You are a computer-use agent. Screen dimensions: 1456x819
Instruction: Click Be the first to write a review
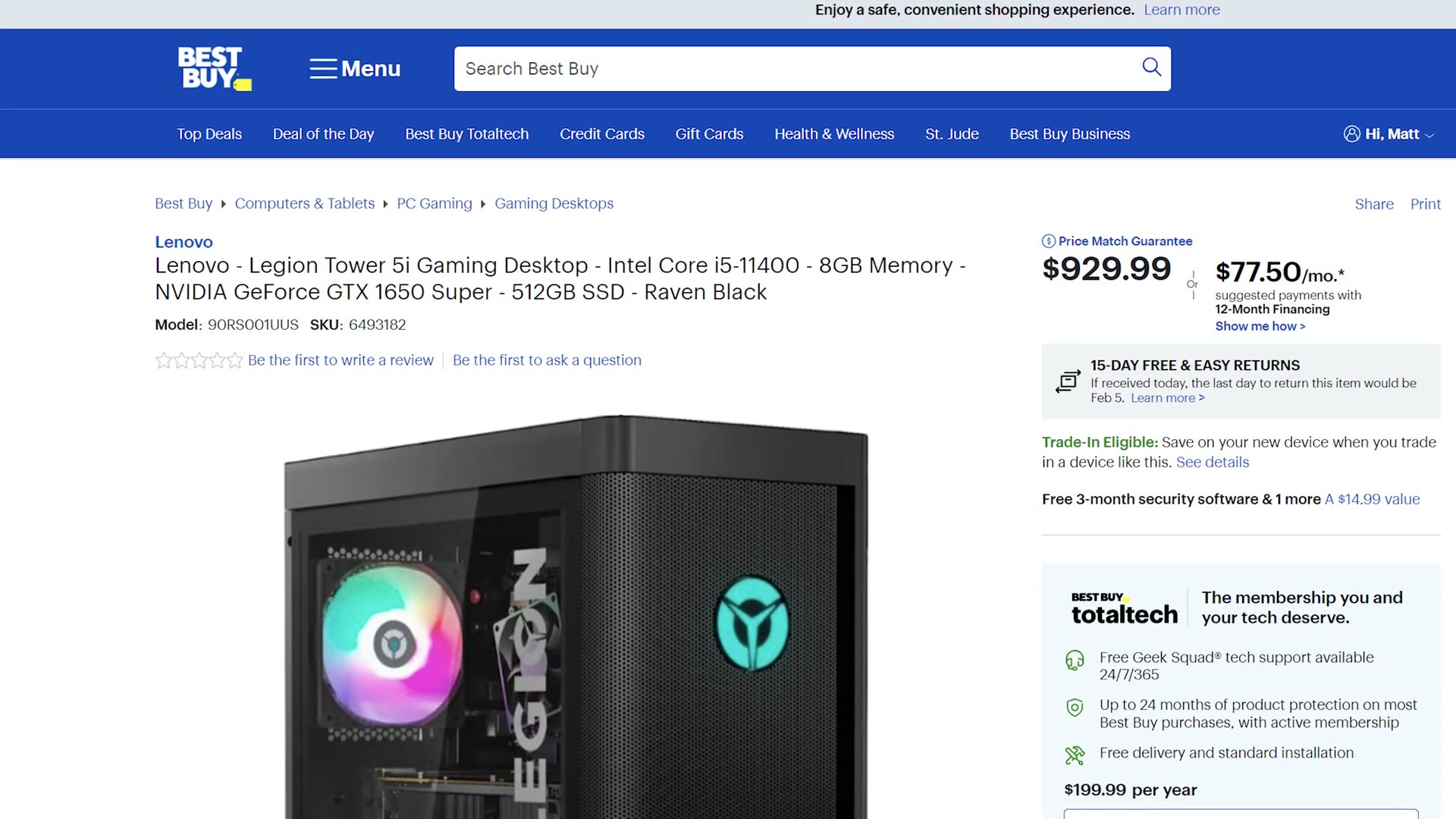tap(340, 360)
